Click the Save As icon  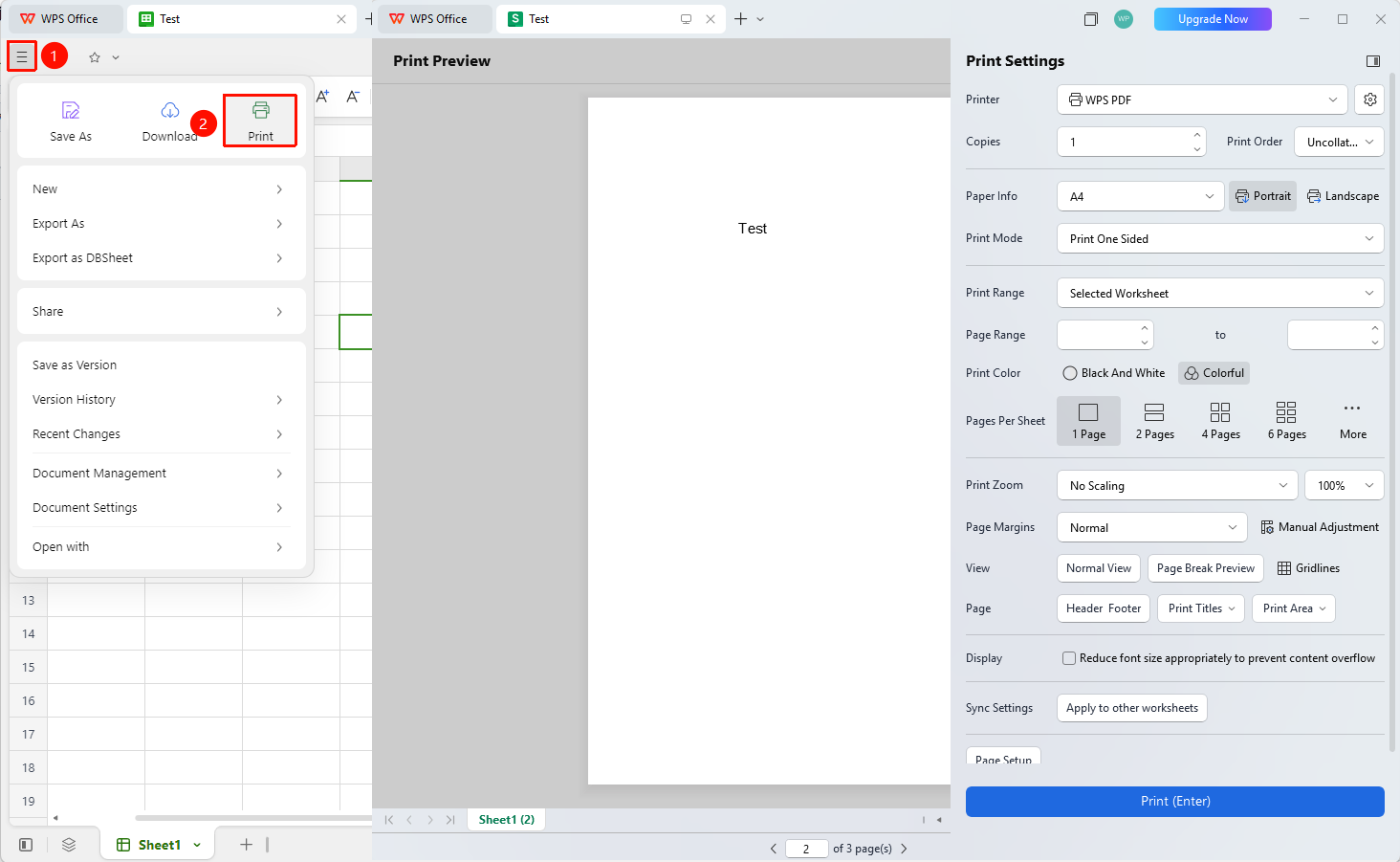pos(71,110)
